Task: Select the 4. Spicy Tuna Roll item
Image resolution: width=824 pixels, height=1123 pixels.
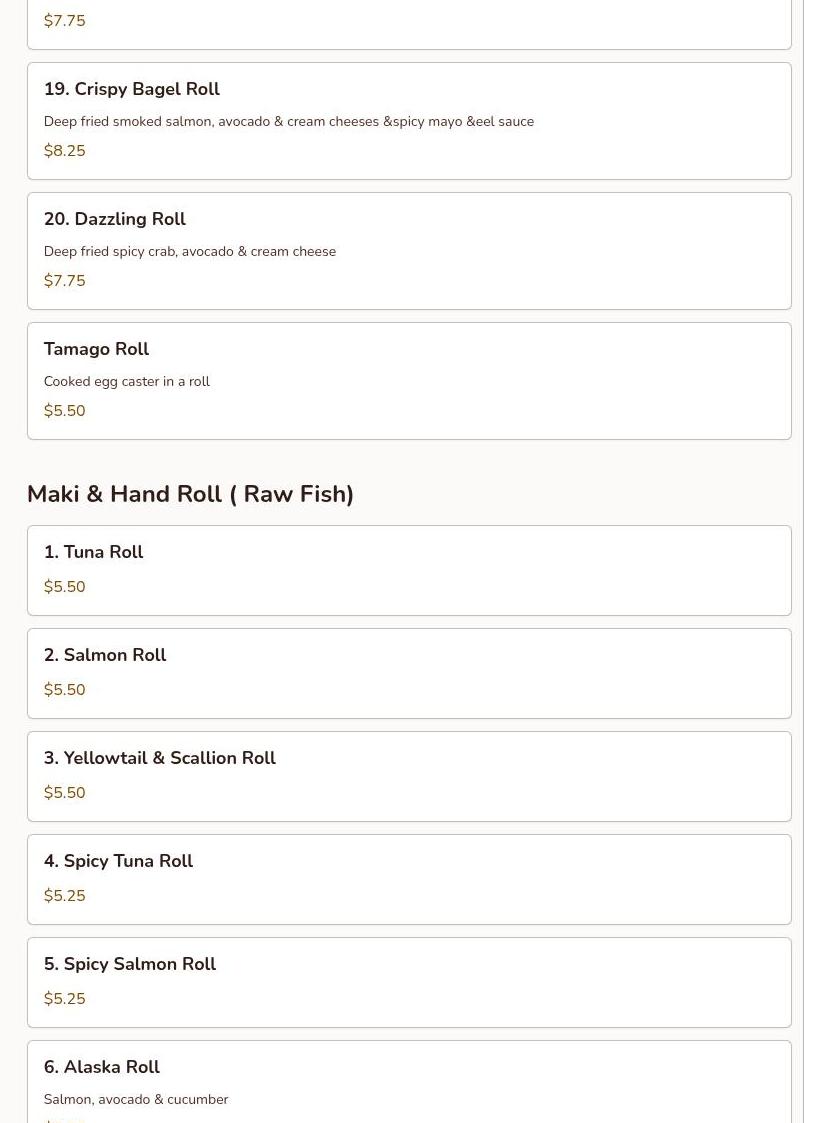Action: coord(409,879)
